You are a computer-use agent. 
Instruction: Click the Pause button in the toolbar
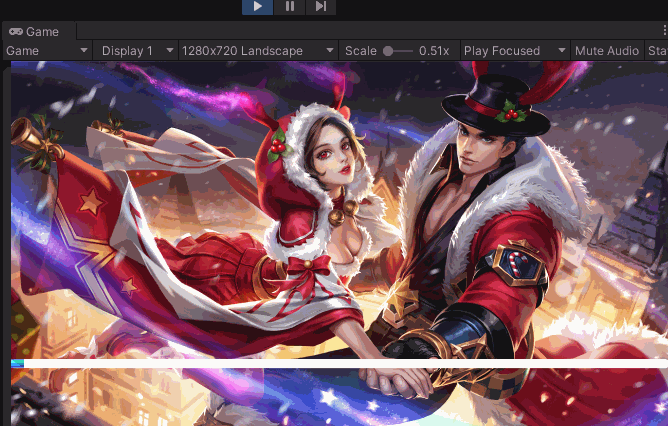pyautogui.click(x=289, y=6)
